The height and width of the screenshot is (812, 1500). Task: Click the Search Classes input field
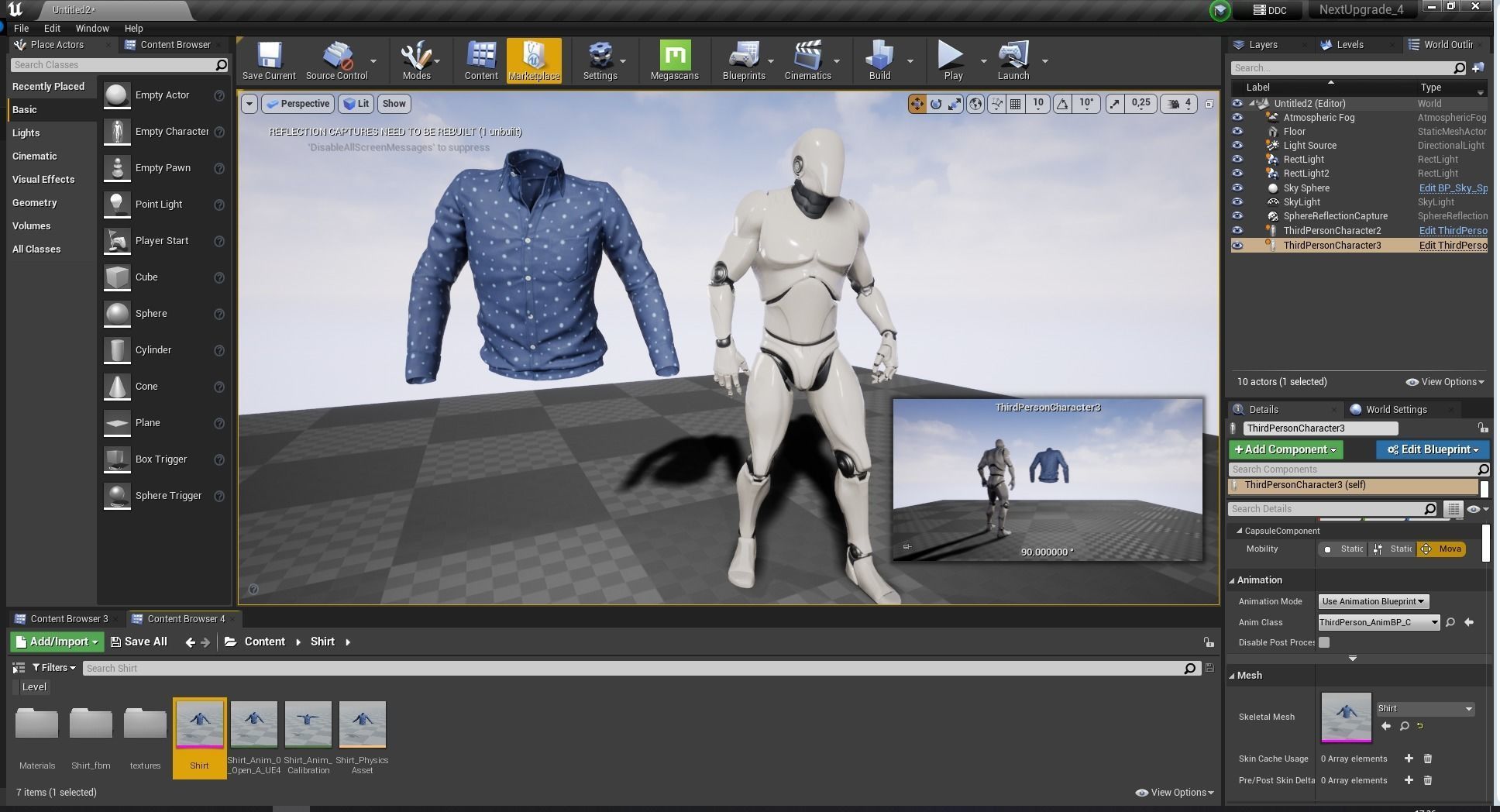112,65
